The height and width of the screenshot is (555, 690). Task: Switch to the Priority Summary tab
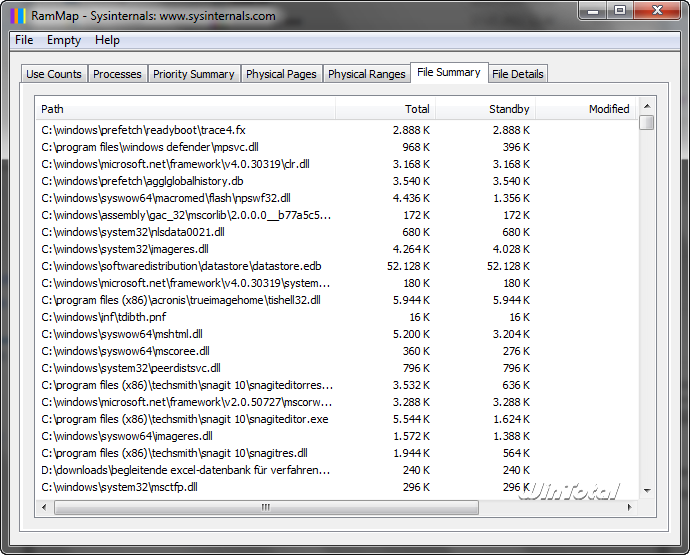tap(194, 74)
